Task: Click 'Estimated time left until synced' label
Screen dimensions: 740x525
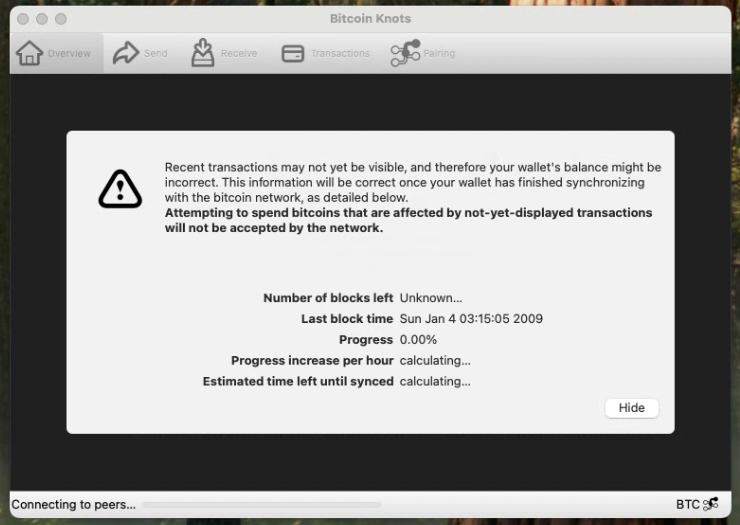Action: [298, 381]
